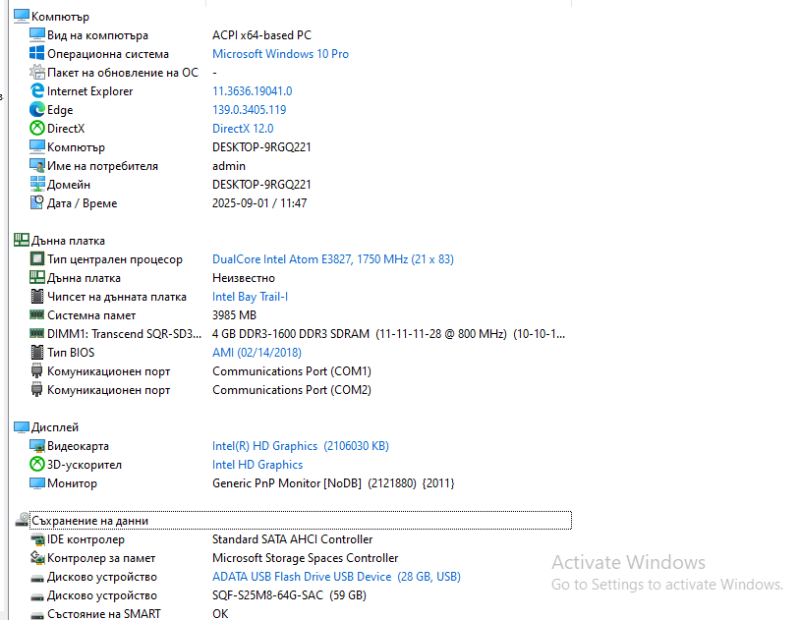Open the Intel Bay Trail-I chipset link
This screenshot has width=800, height=620.
click(x=250, y=297)
